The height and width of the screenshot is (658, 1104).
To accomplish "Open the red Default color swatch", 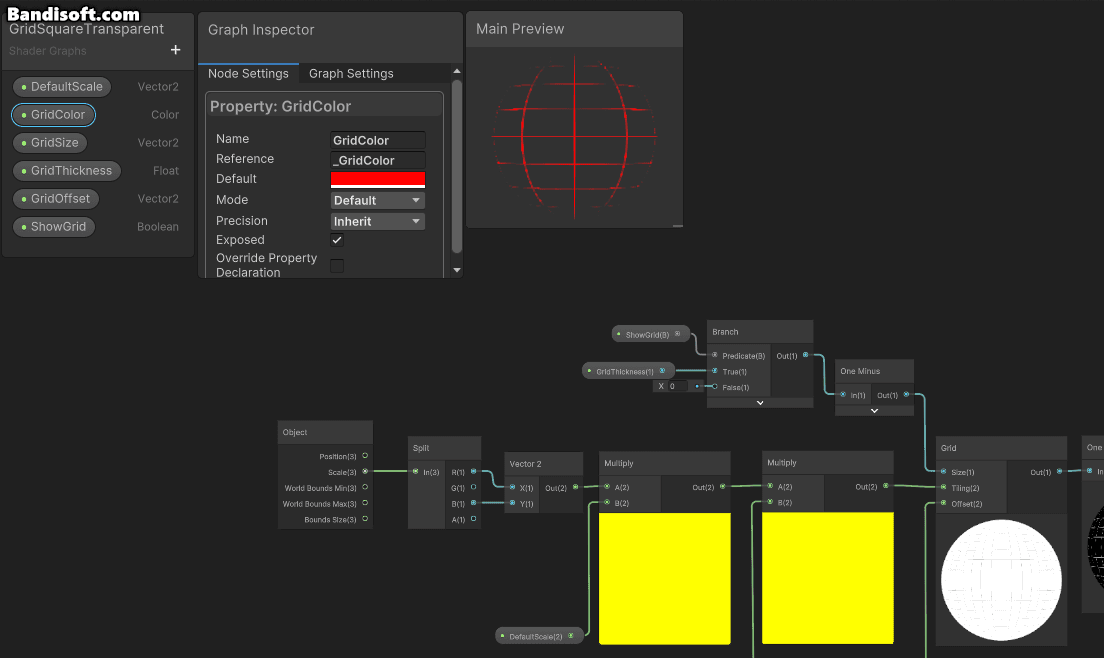I will [x=377, y=179].
